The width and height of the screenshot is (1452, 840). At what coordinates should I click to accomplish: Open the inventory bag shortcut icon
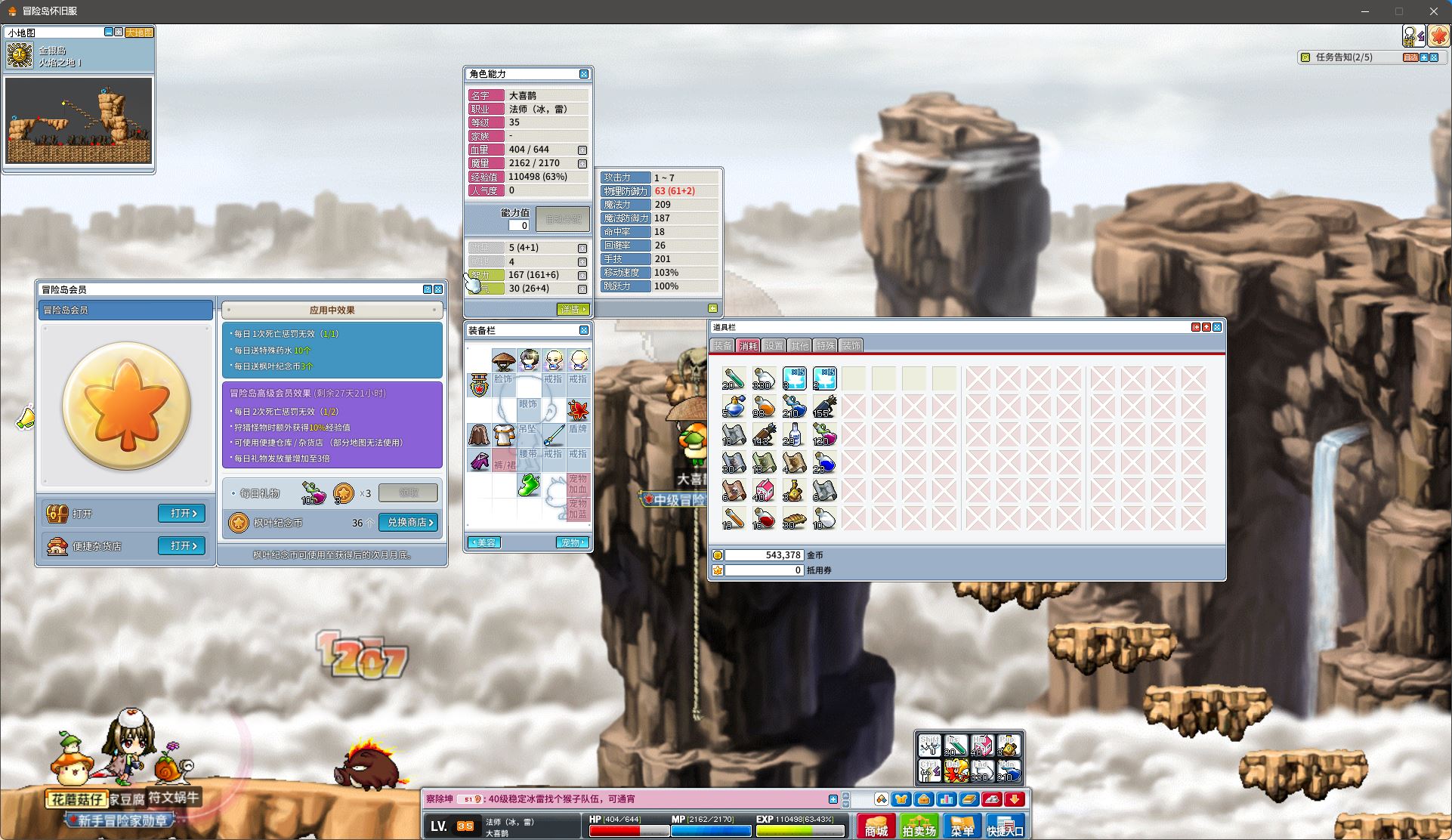pos(924,799)
